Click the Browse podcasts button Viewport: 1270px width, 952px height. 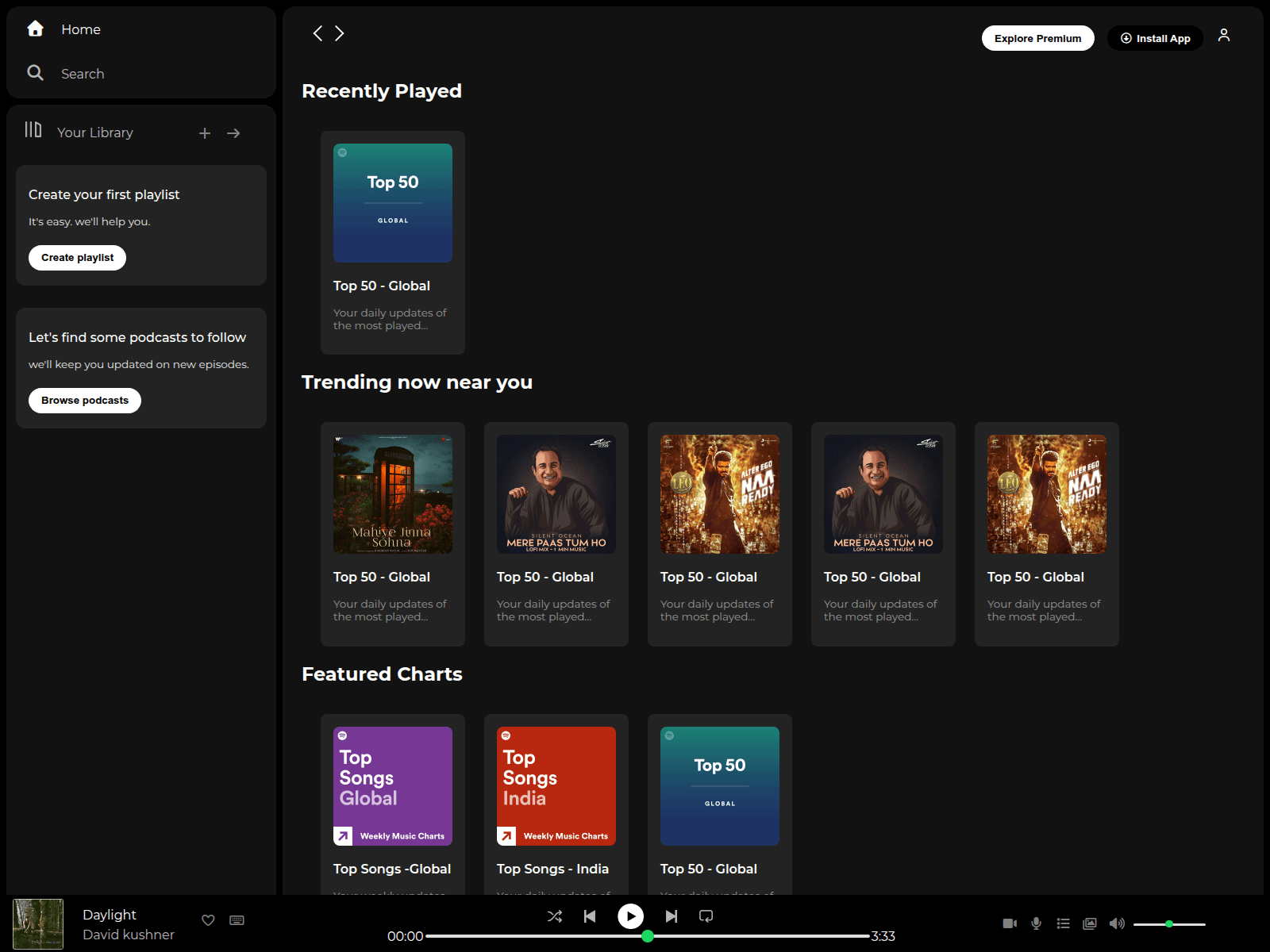[85, 401]
